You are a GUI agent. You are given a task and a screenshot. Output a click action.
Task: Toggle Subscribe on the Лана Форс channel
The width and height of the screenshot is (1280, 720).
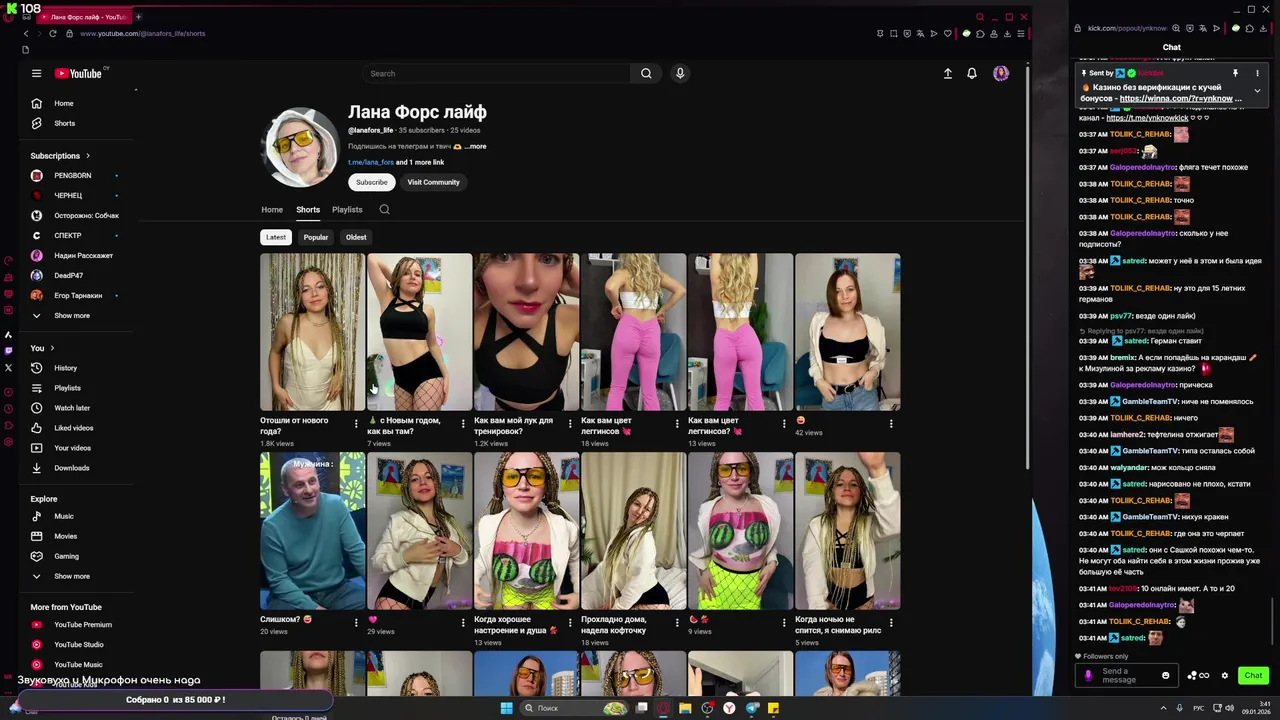click(371, 182)
